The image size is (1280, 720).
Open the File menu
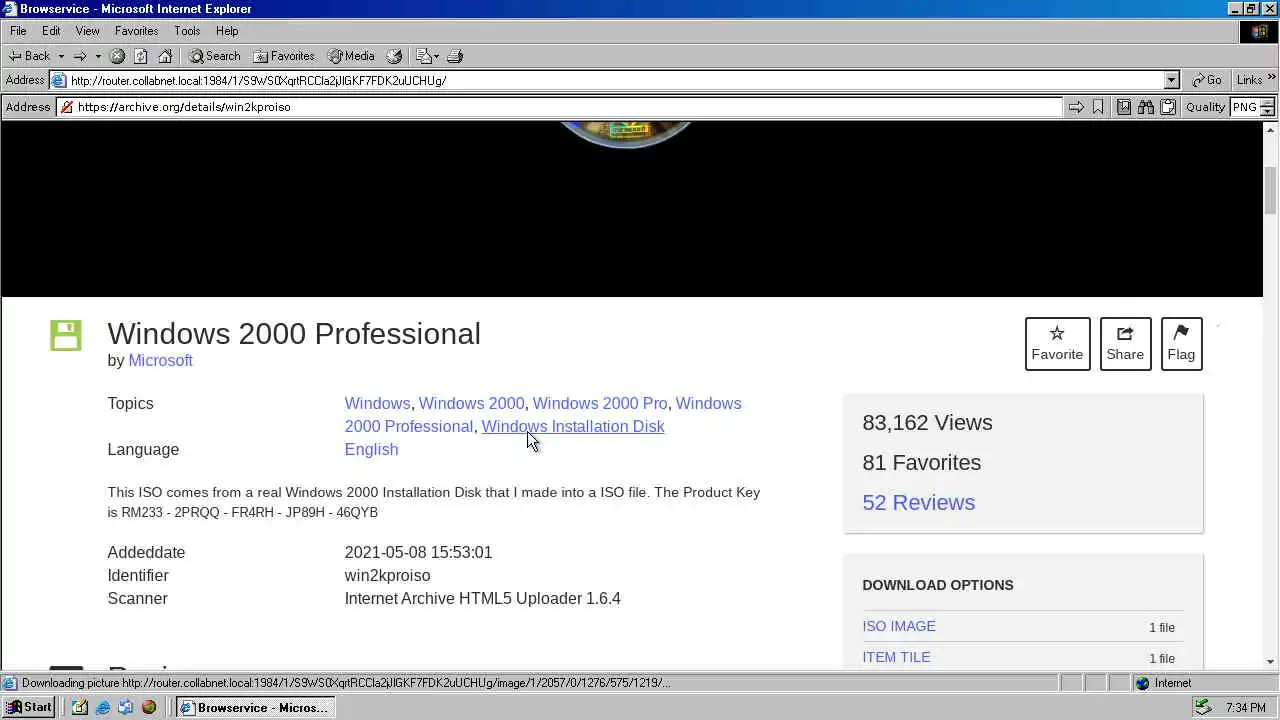point(18,31)
